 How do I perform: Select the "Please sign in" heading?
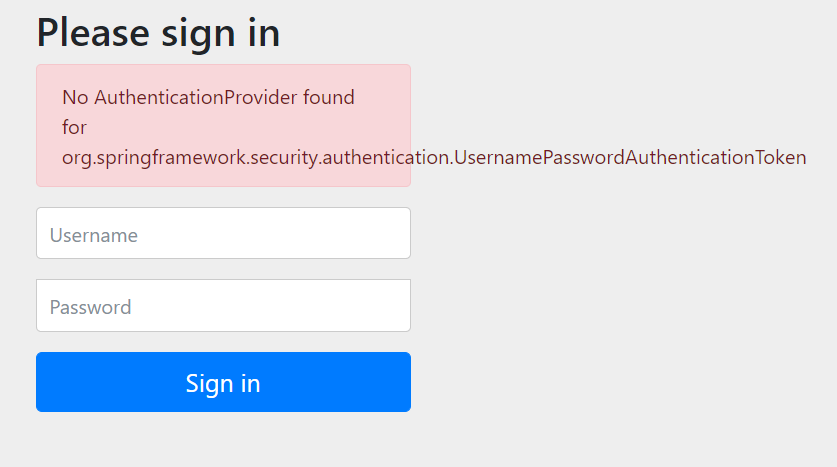click(x=158, y=34)
